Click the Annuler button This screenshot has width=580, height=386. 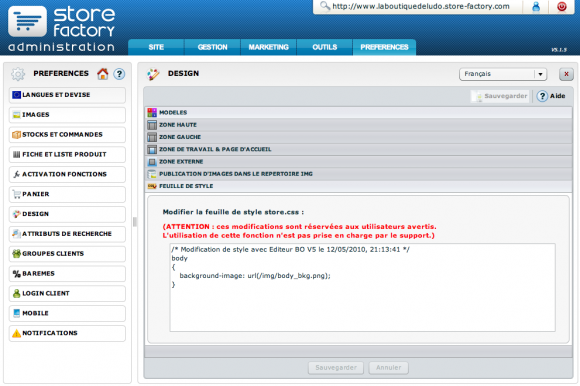pyautogui.click(x=388, y=368)
